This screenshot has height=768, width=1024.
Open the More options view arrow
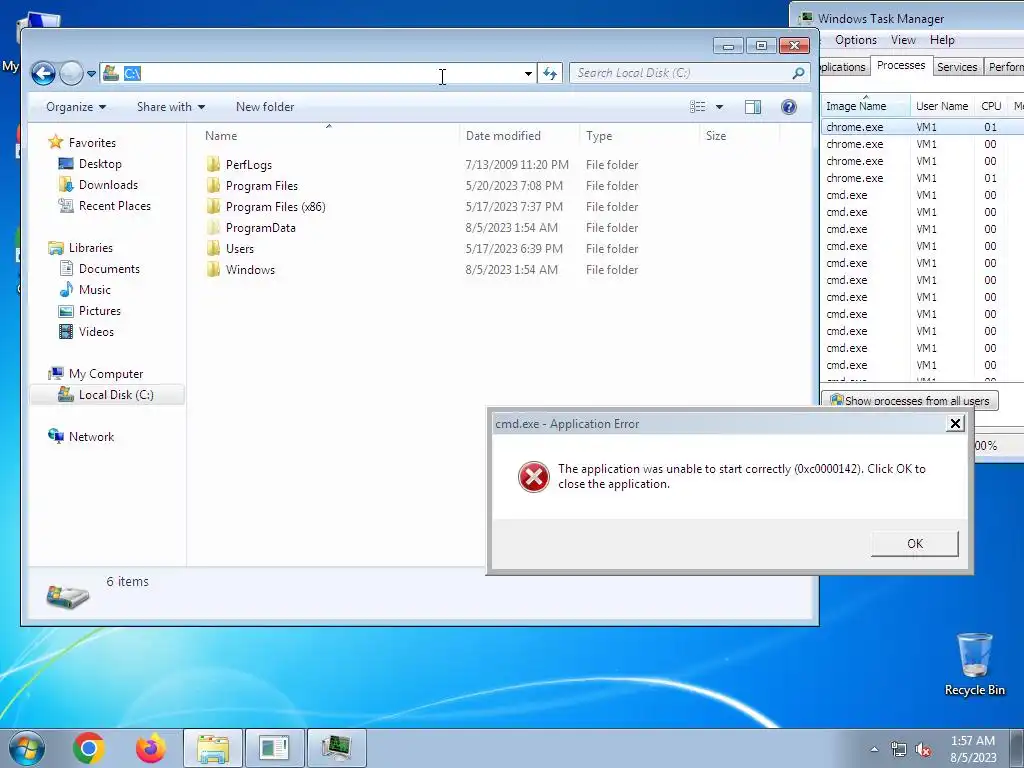pyautogui.click(x=719, y=106)
